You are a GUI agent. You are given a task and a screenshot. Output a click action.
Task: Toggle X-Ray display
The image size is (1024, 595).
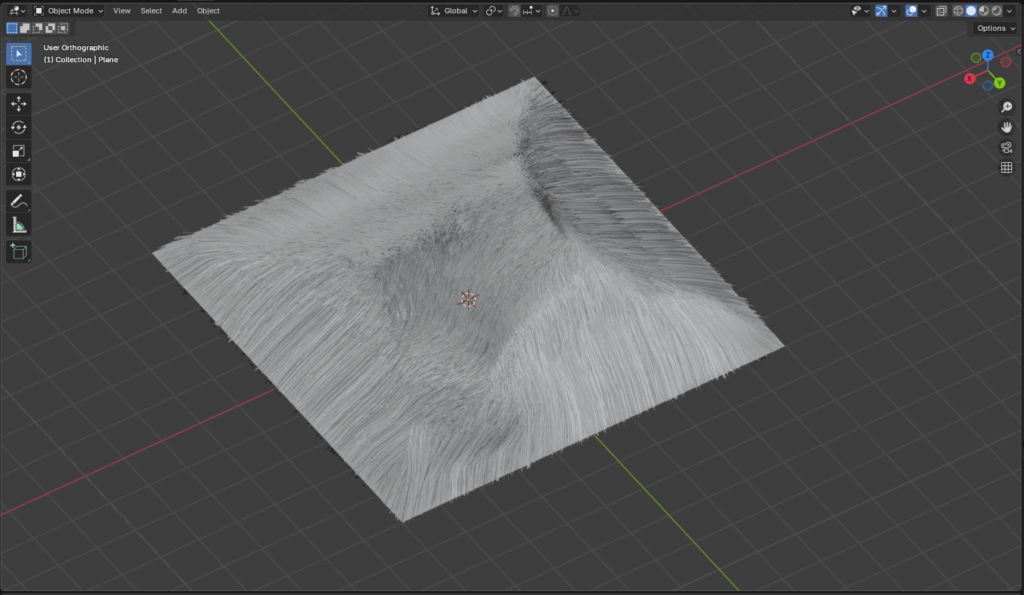[x=941, y=10]
